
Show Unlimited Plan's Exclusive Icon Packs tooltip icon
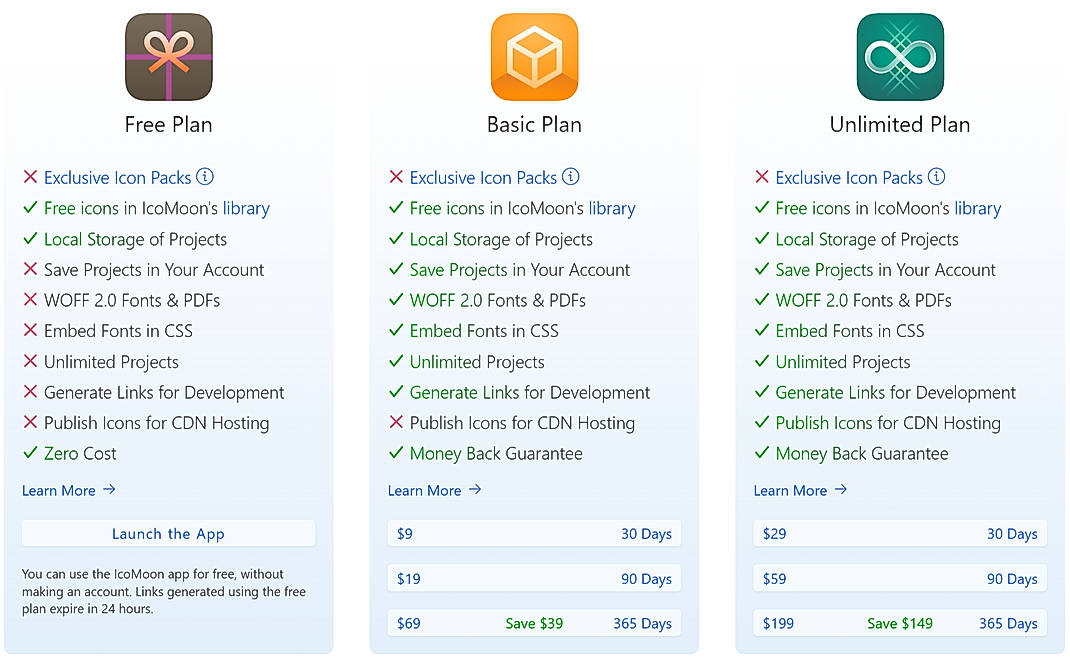click(936, 176)
